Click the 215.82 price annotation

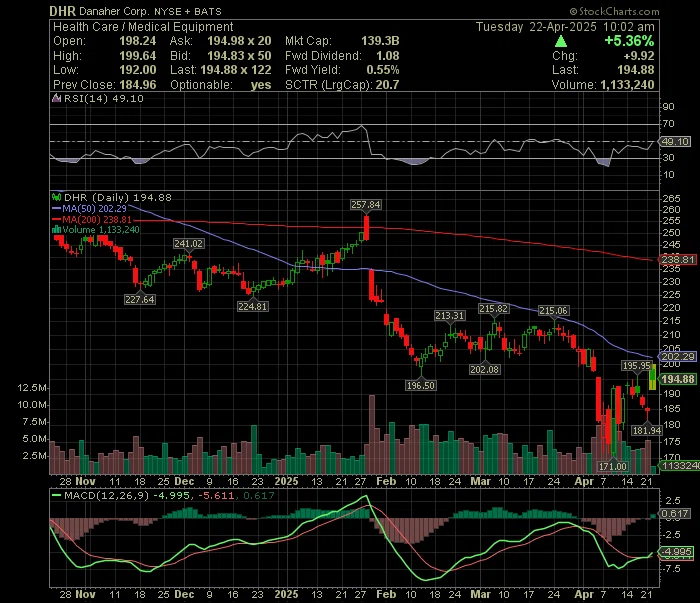493,308
